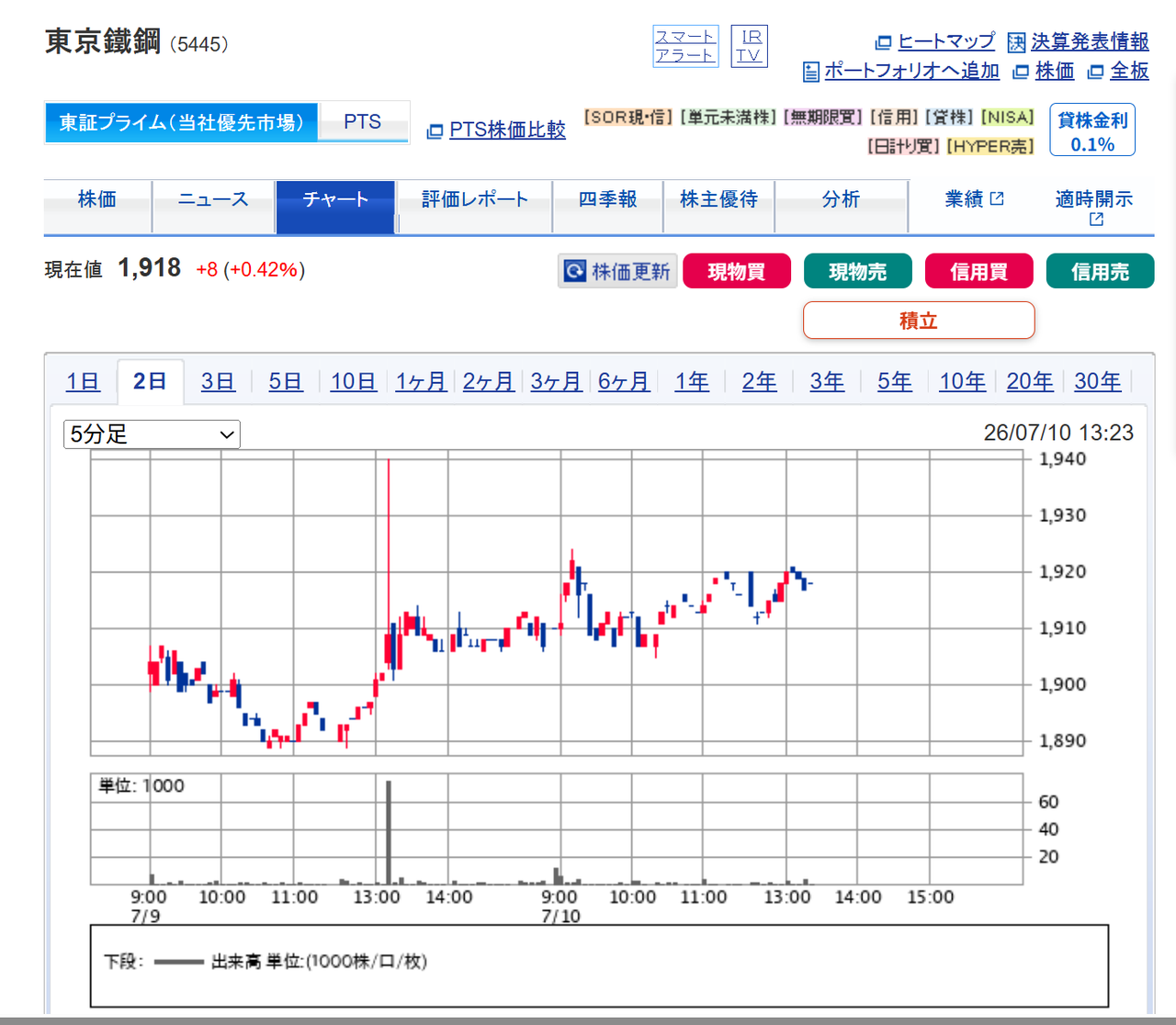This screenshot has height=1025, width=1176.
Task: Click the candlestick price chart area
Action: point(557,603)
